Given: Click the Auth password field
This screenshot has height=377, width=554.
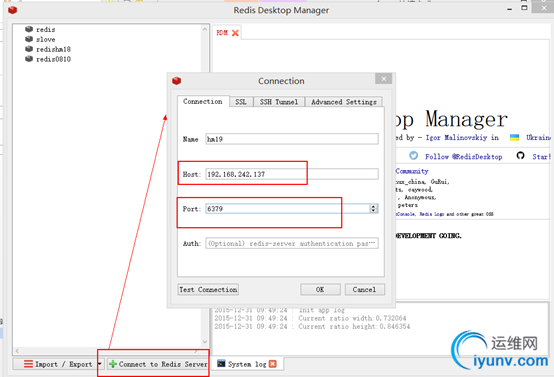Looking at the screenshot, I should [x=292, y=243].
